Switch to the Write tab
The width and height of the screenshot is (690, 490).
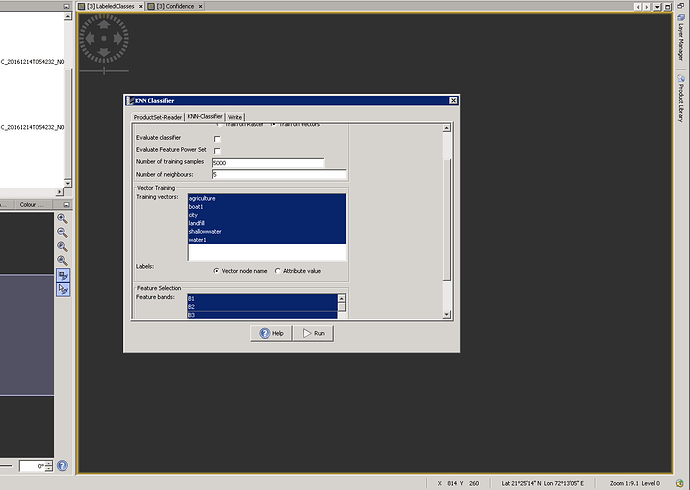[x=235, y=117]
